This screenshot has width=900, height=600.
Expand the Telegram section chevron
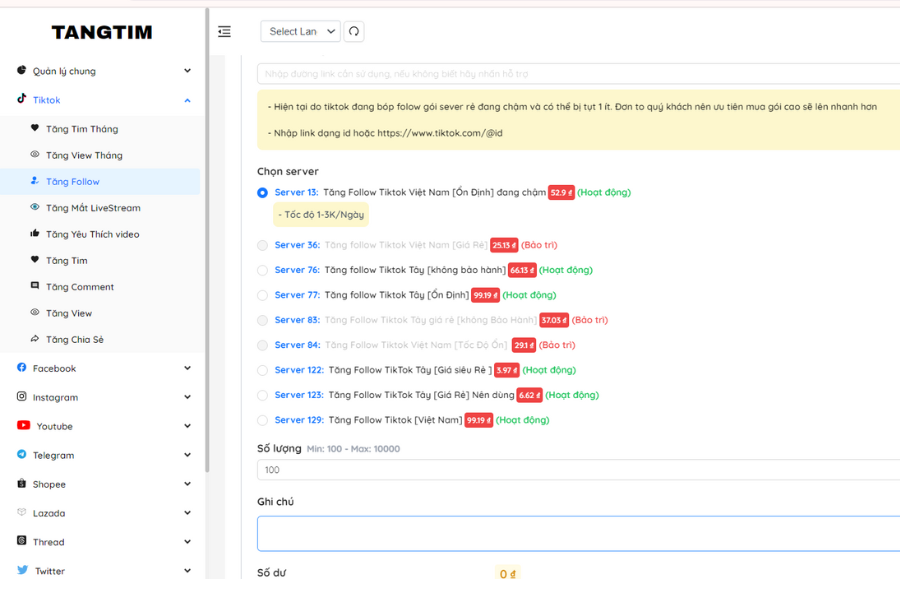pos(187,455)
